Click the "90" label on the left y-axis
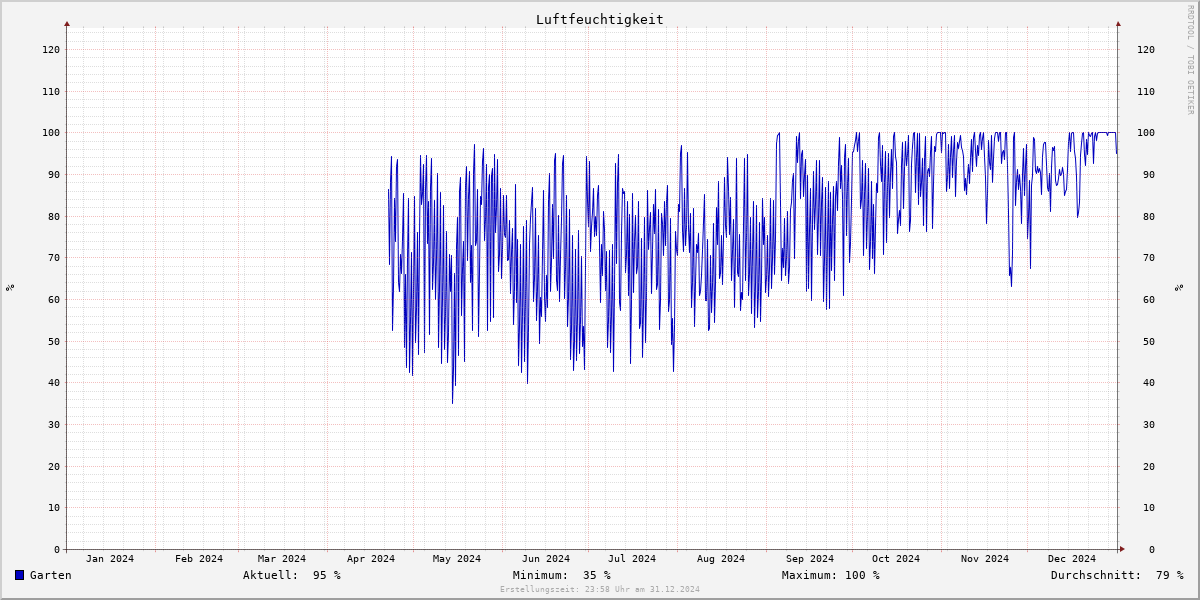Viewport: 1200px width, 600px height. click(54, 174)
